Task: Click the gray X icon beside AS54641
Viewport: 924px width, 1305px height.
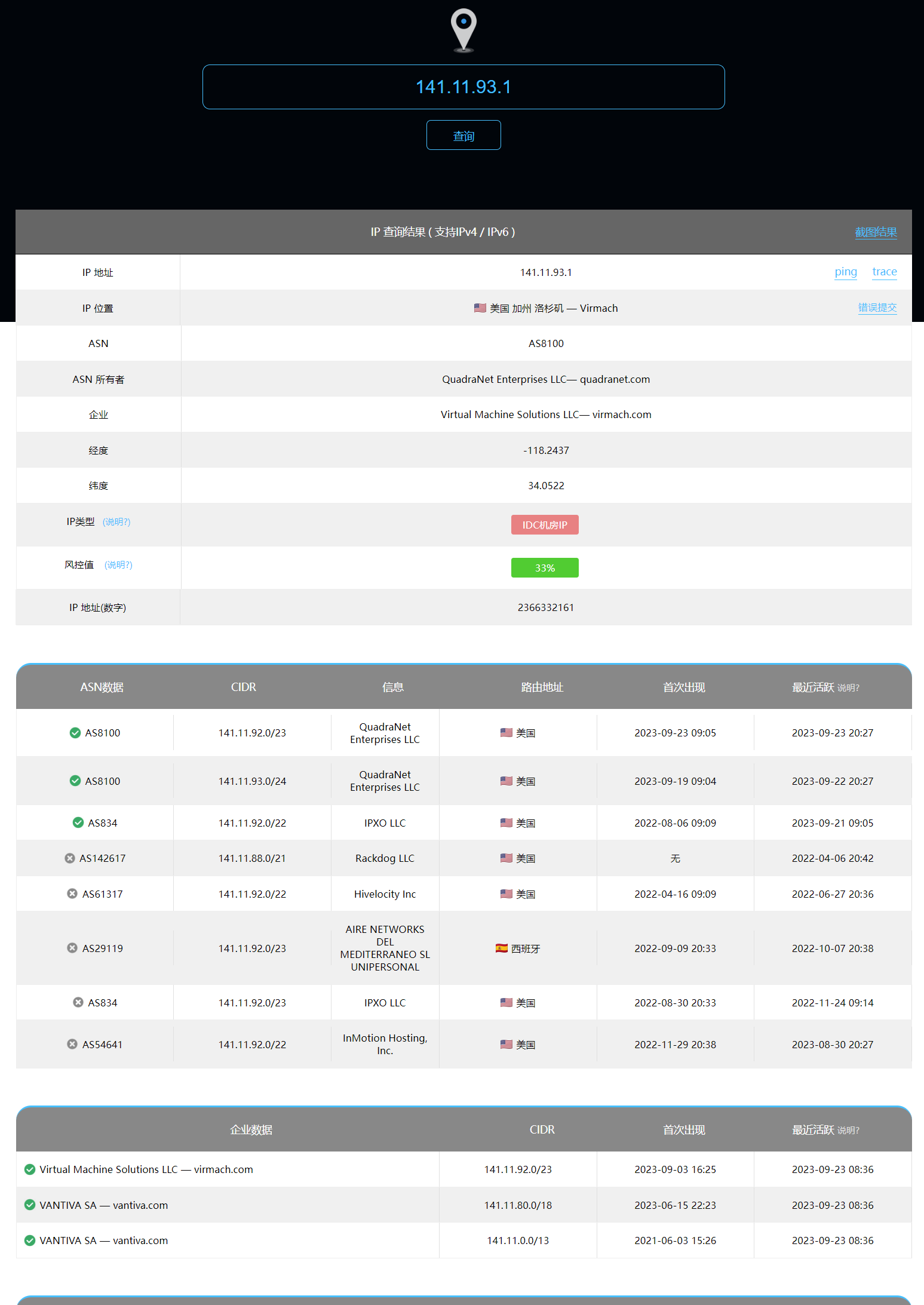Action: 72,1045
